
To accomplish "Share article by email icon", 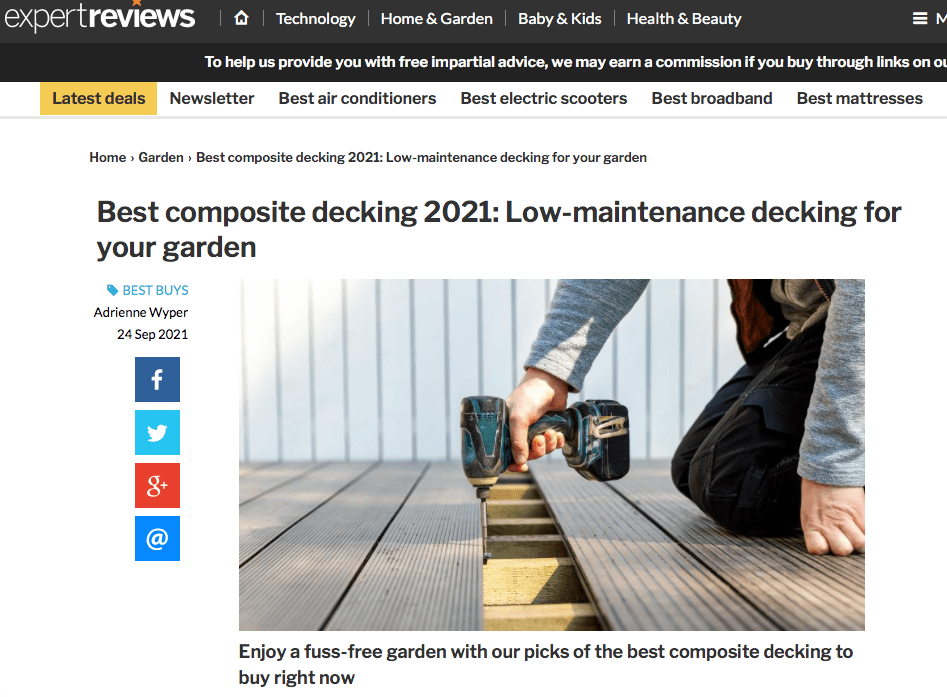I will pyautogui.click(x=157, y=538).
